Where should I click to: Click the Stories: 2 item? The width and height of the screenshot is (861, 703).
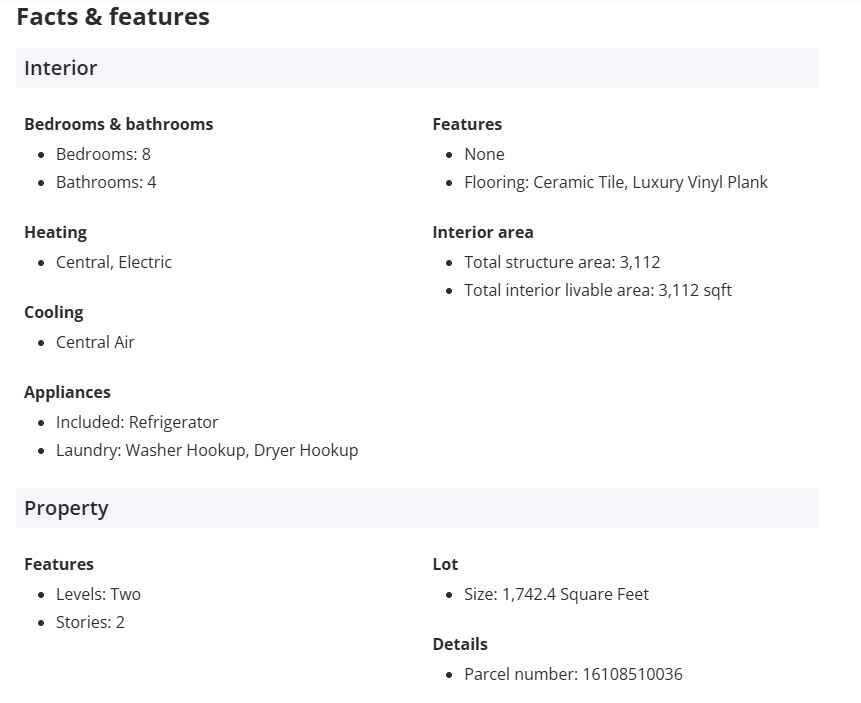tap(90, 622)
